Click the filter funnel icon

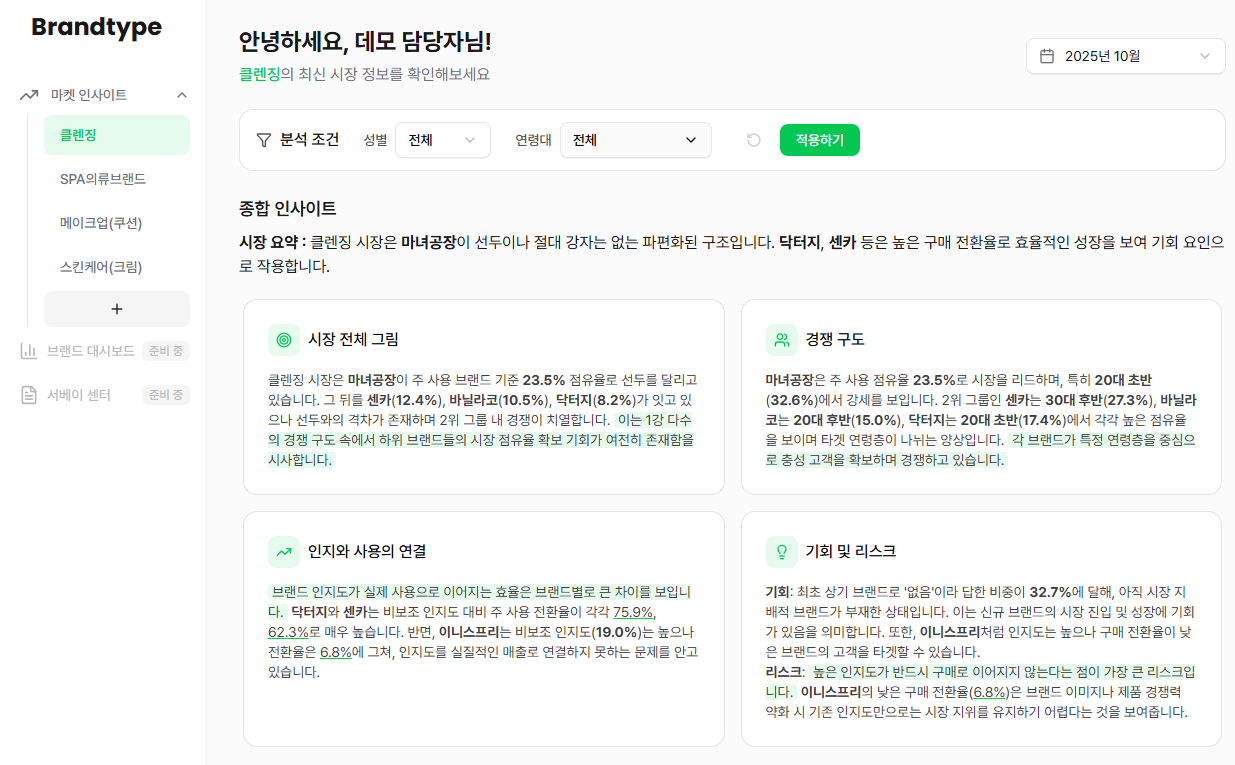pos(264,140)
